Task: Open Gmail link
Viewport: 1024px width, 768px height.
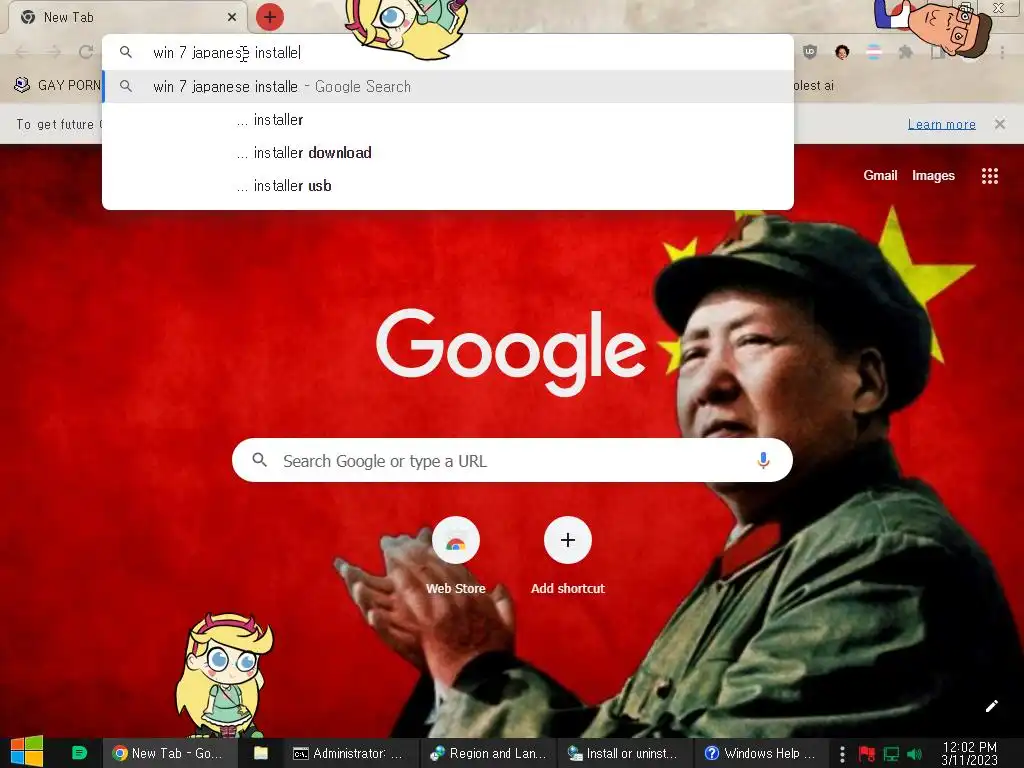Action: coord(880,175)
